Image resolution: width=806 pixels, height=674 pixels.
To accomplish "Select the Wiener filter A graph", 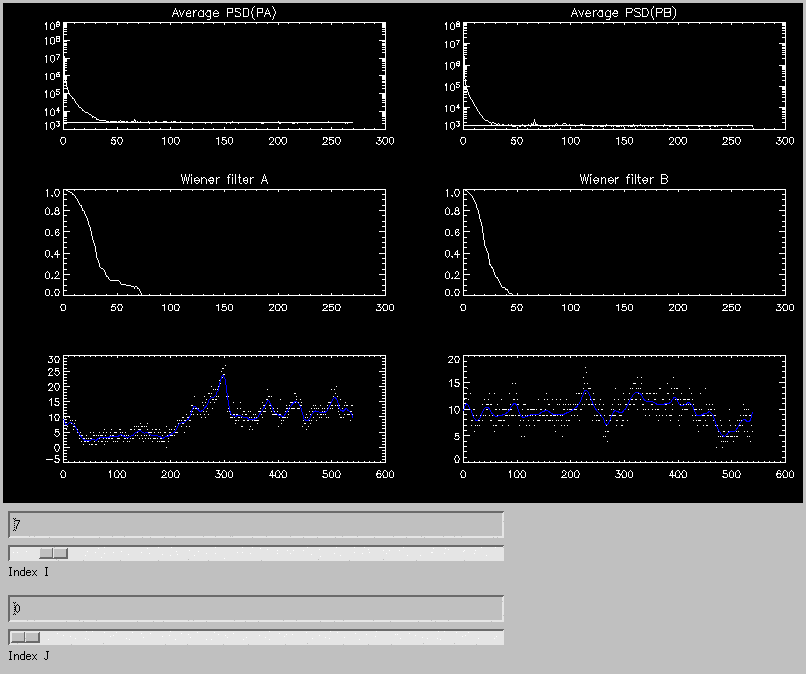I will (223, 243).
